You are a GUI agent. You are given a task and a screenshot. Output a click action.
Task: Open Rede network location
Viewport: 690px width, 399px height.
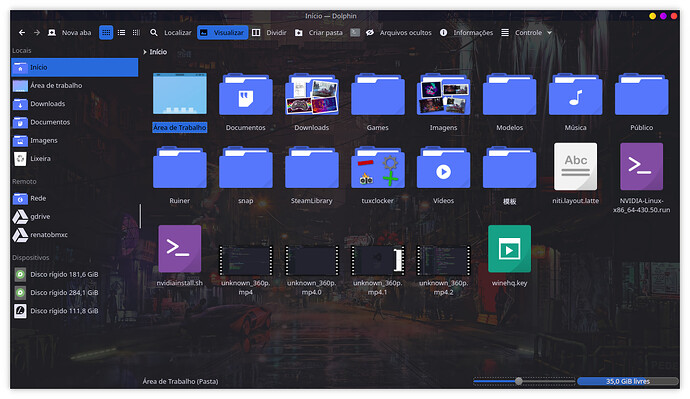pyautogui.click(x=74, y=198)
